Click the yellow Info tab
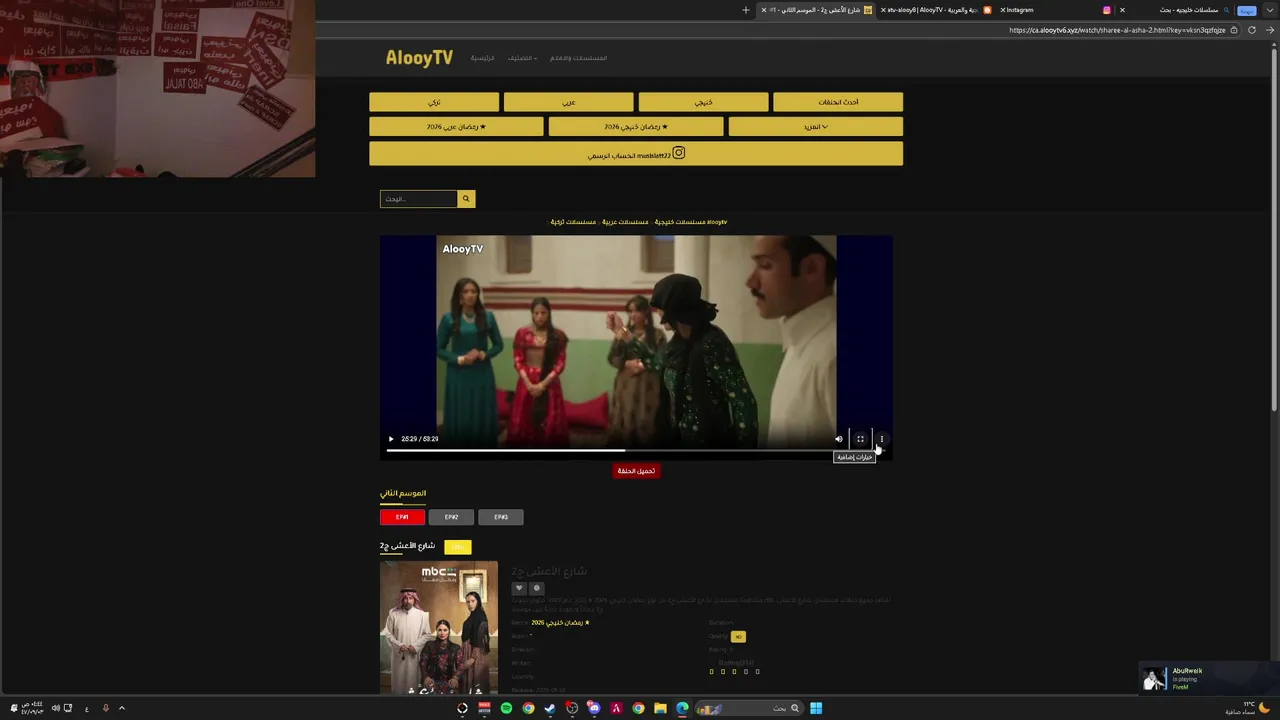1280x720 pixels. coord(457,547)
